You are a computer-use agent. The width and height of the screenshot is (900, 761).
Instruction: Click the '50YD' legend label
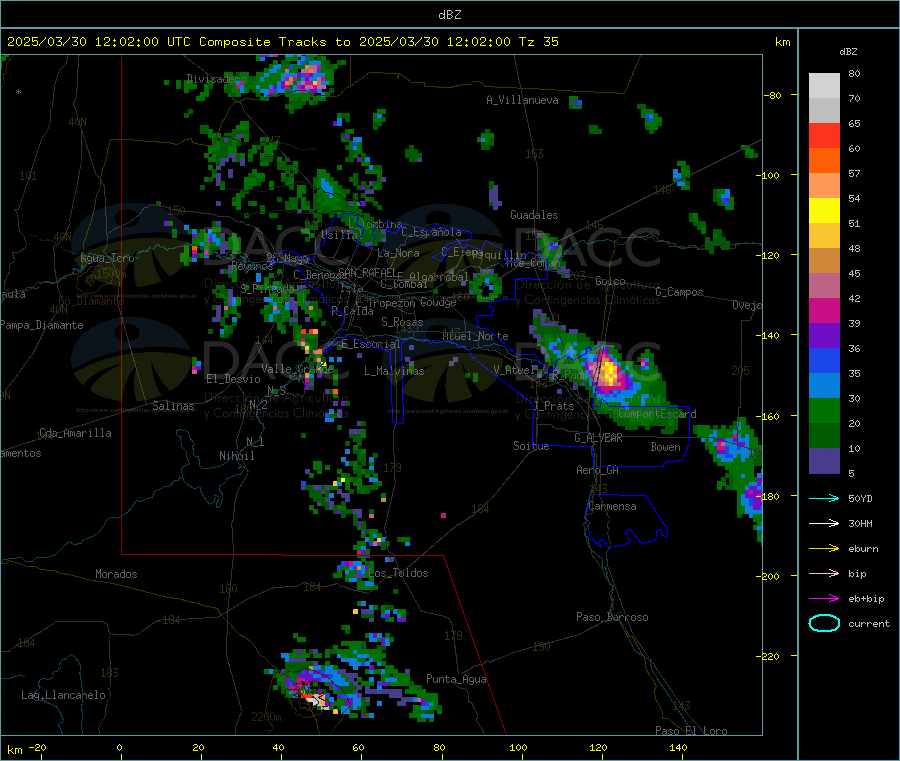pyautogui.click(x=860, y=498)
